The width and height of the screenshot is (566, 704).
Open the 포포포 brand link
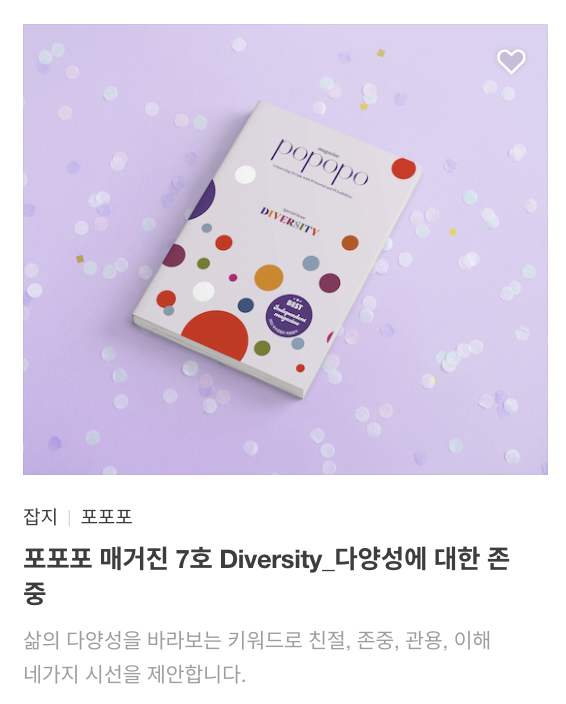[x=106, y=517]
